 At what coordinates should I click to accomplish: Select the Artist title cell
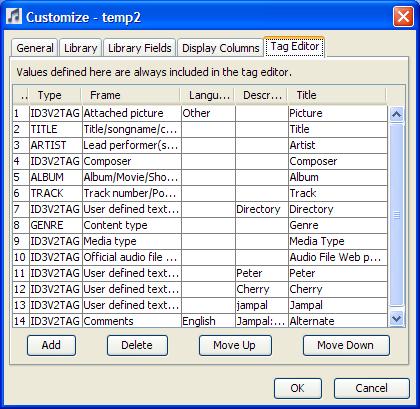[338, 145]
